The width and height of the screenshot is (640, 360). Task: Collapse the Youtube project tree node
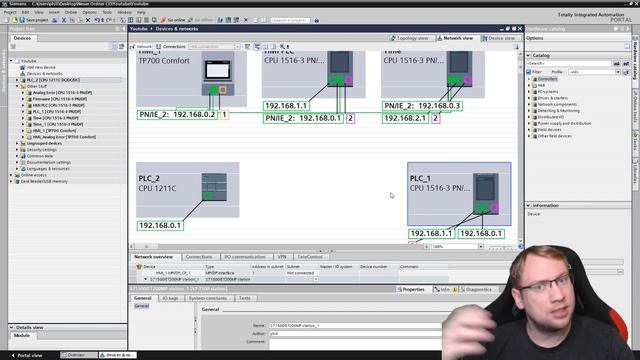[x=11, y=61]
